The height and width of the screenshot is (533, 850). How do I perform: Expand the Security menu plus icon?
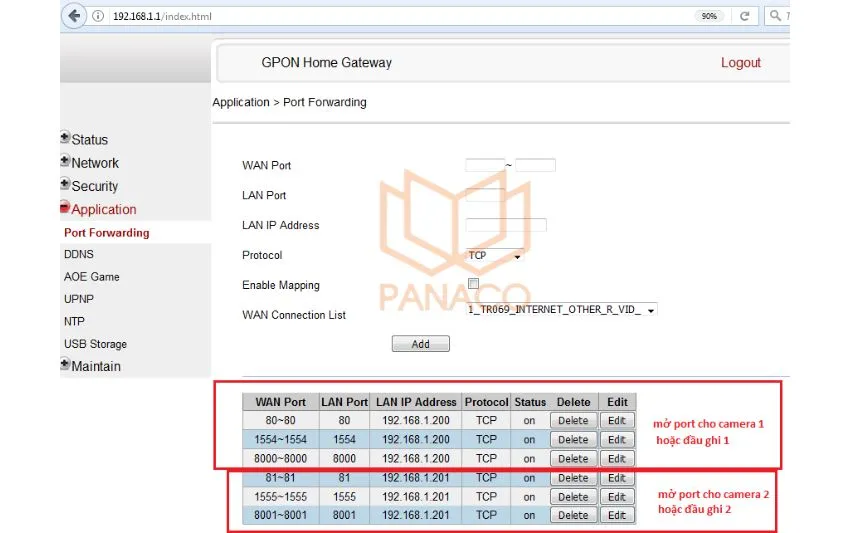pyautogui.click(x=65, y=184)
